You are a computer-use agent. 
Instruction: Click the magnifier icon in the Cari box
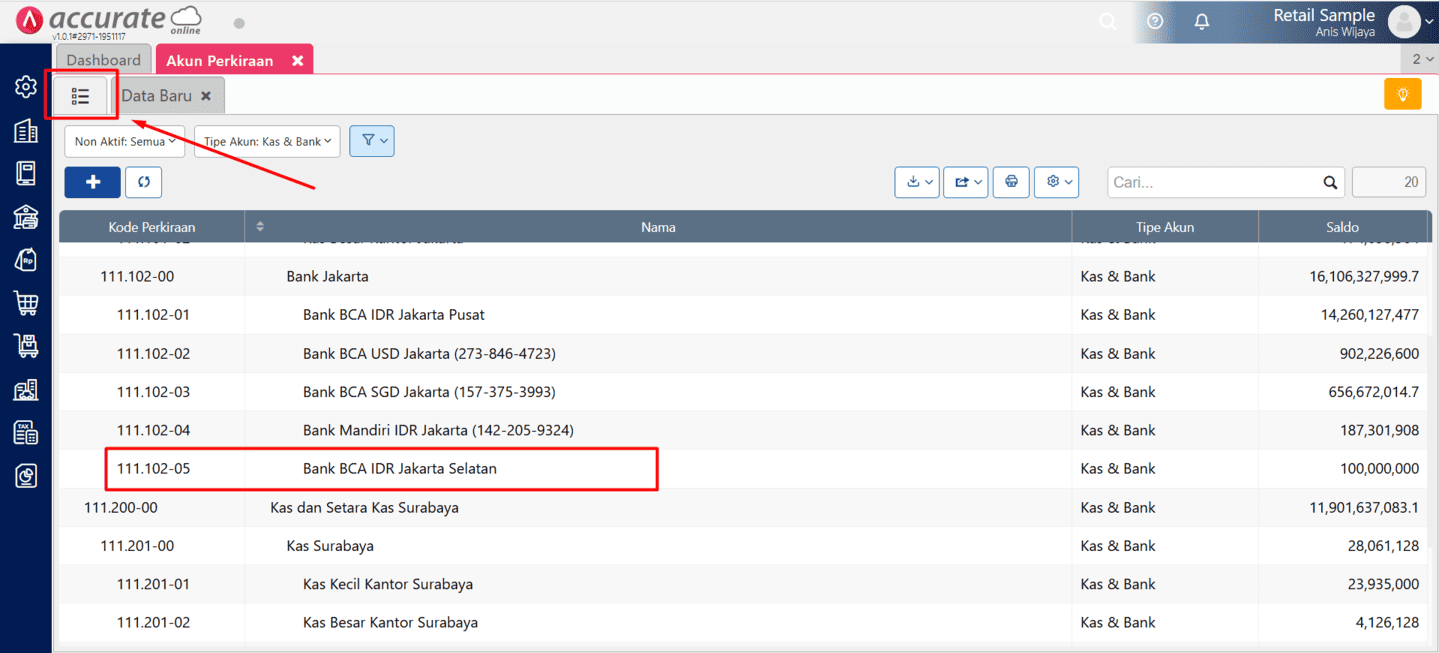coord(1330,183)
